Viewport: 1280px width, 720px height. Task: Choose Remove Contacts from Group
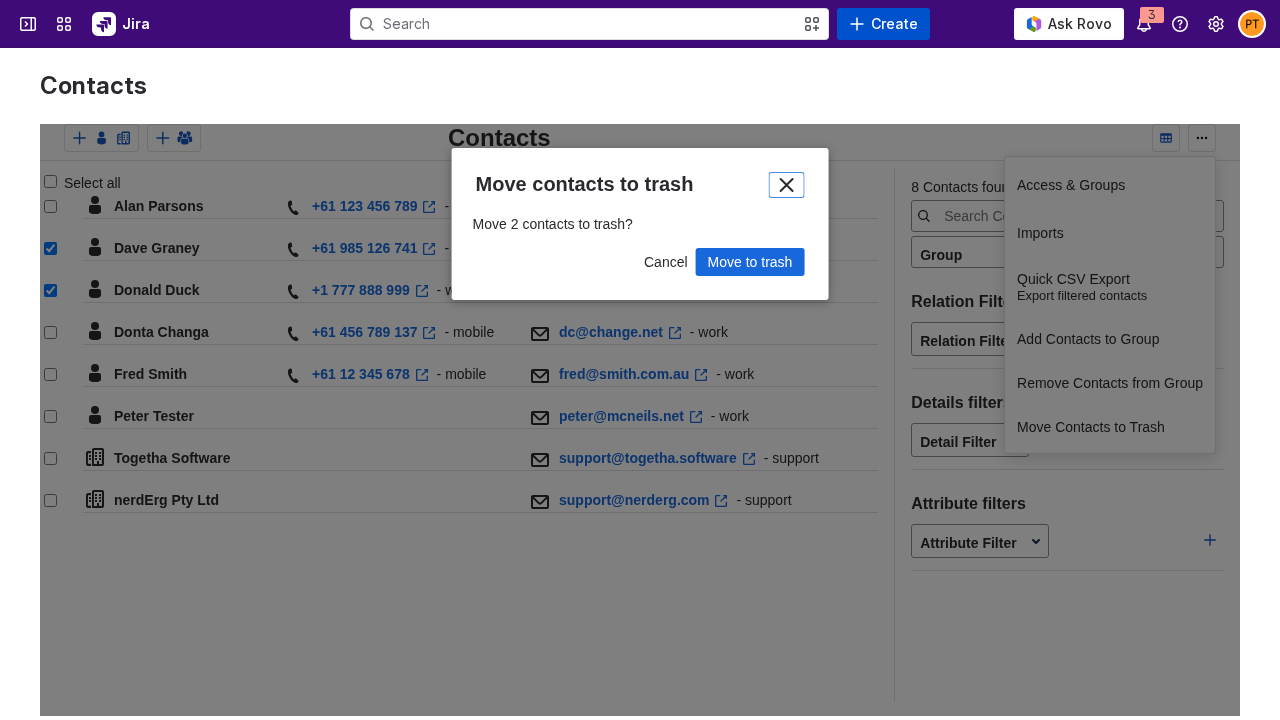[x=1110, y=383]
